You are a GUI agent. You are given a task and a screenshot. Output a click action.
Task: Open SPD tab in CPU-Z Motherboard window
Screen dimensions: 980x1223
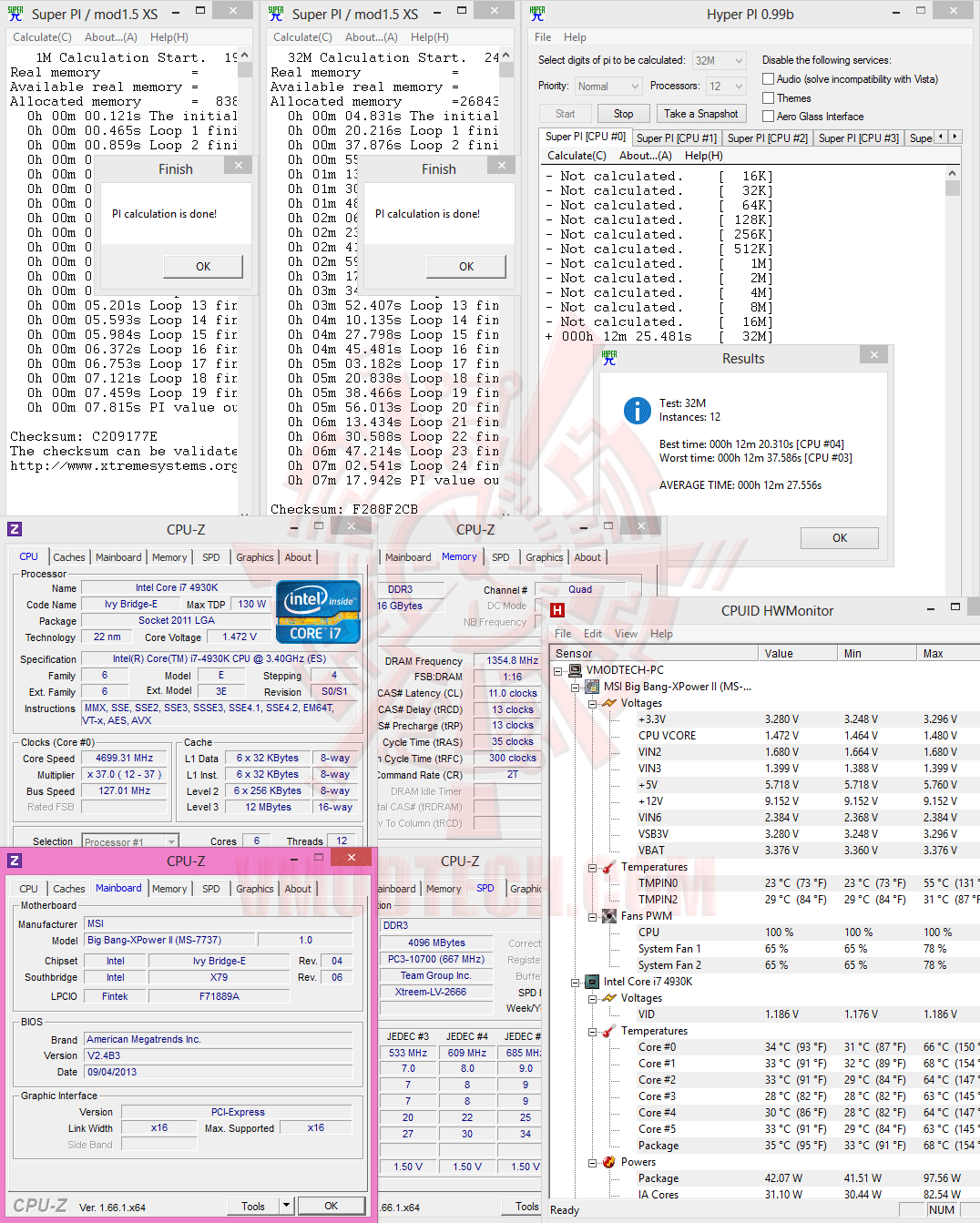[x=211, y=889]
